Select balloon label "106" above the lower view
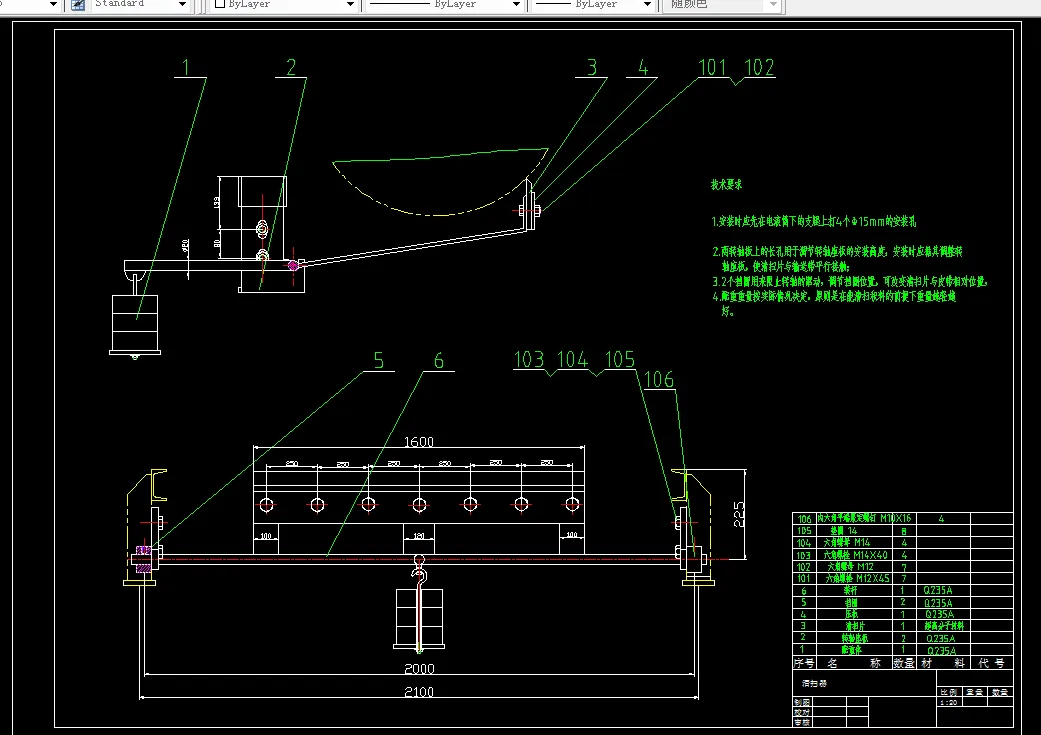This screenshot has width=1041, height=735. (x=659, y=380)
